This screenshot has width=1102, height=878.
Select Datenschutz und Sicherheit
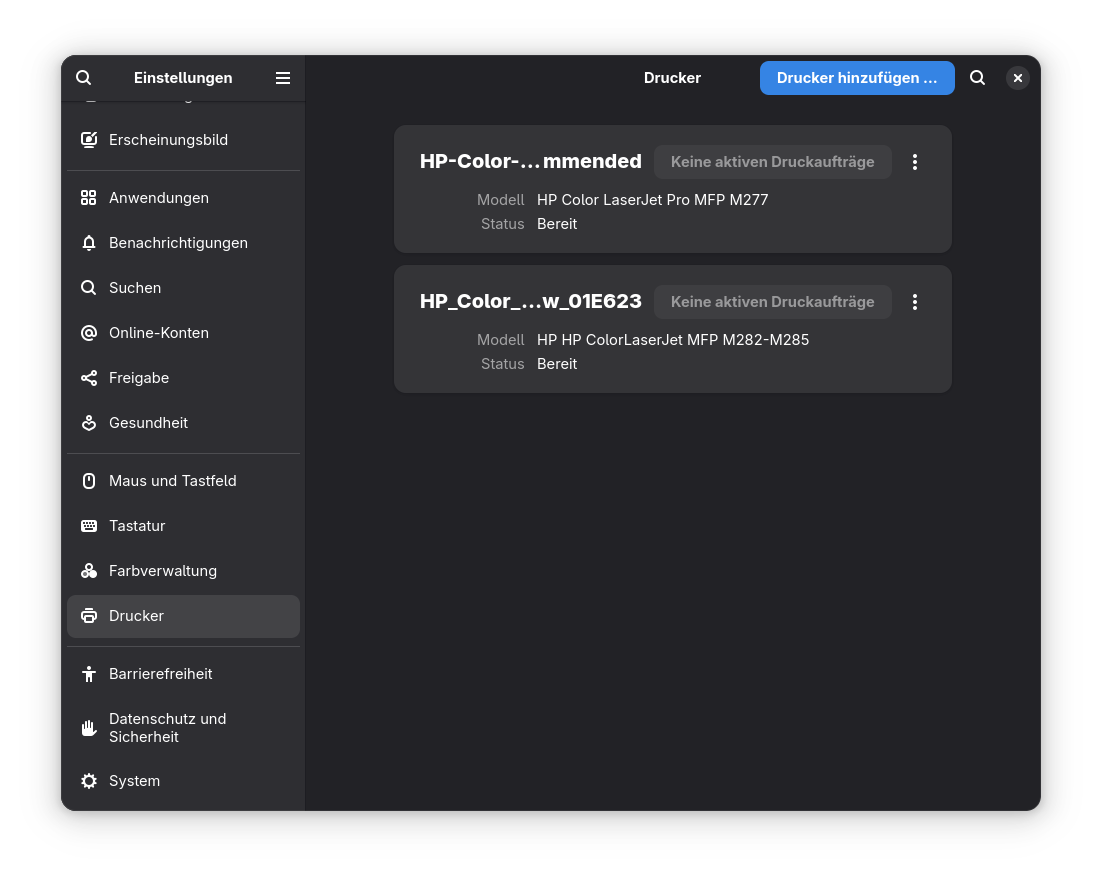point(166,727)
